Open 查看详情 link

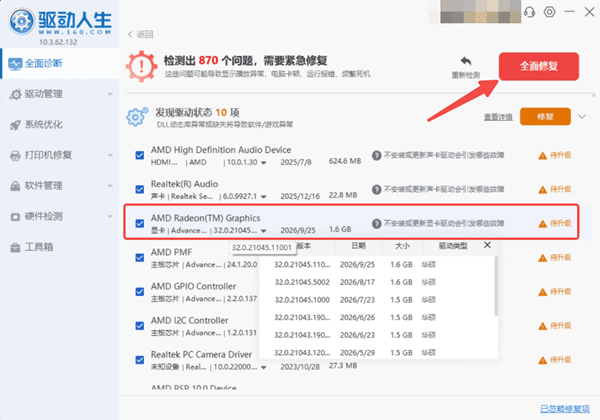[x=498, y=117]
